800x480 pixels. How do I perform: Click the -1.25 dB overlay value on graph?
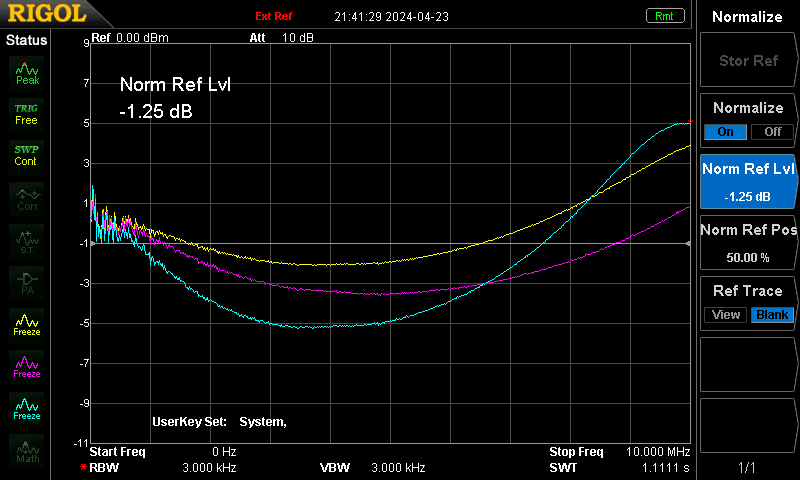156,111
